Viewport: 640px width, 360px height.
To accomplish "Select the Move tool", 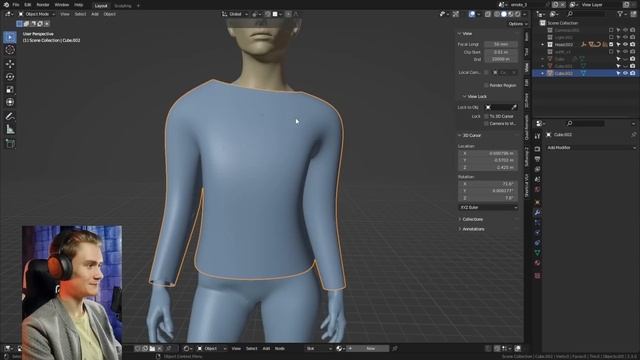I will pos(10,64).
